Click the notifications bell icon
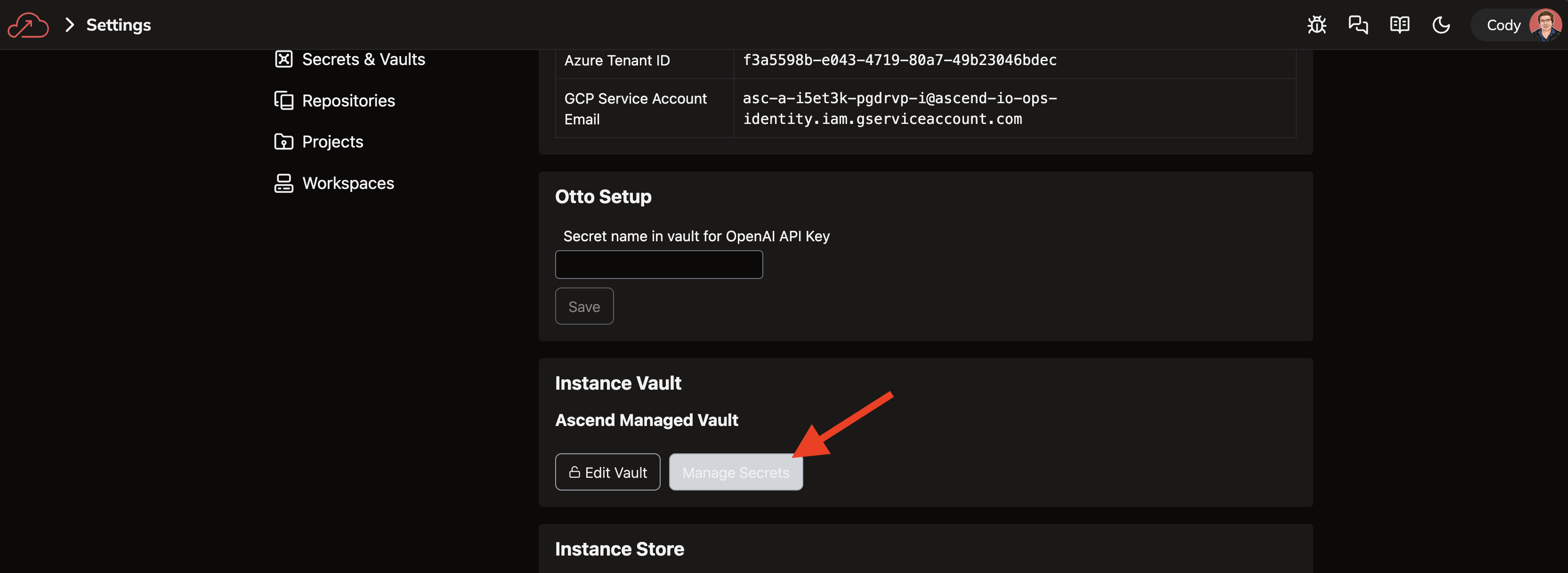Image resolution: width=1568 pixels, height=573 pixels. click(x=1358, y=24)
